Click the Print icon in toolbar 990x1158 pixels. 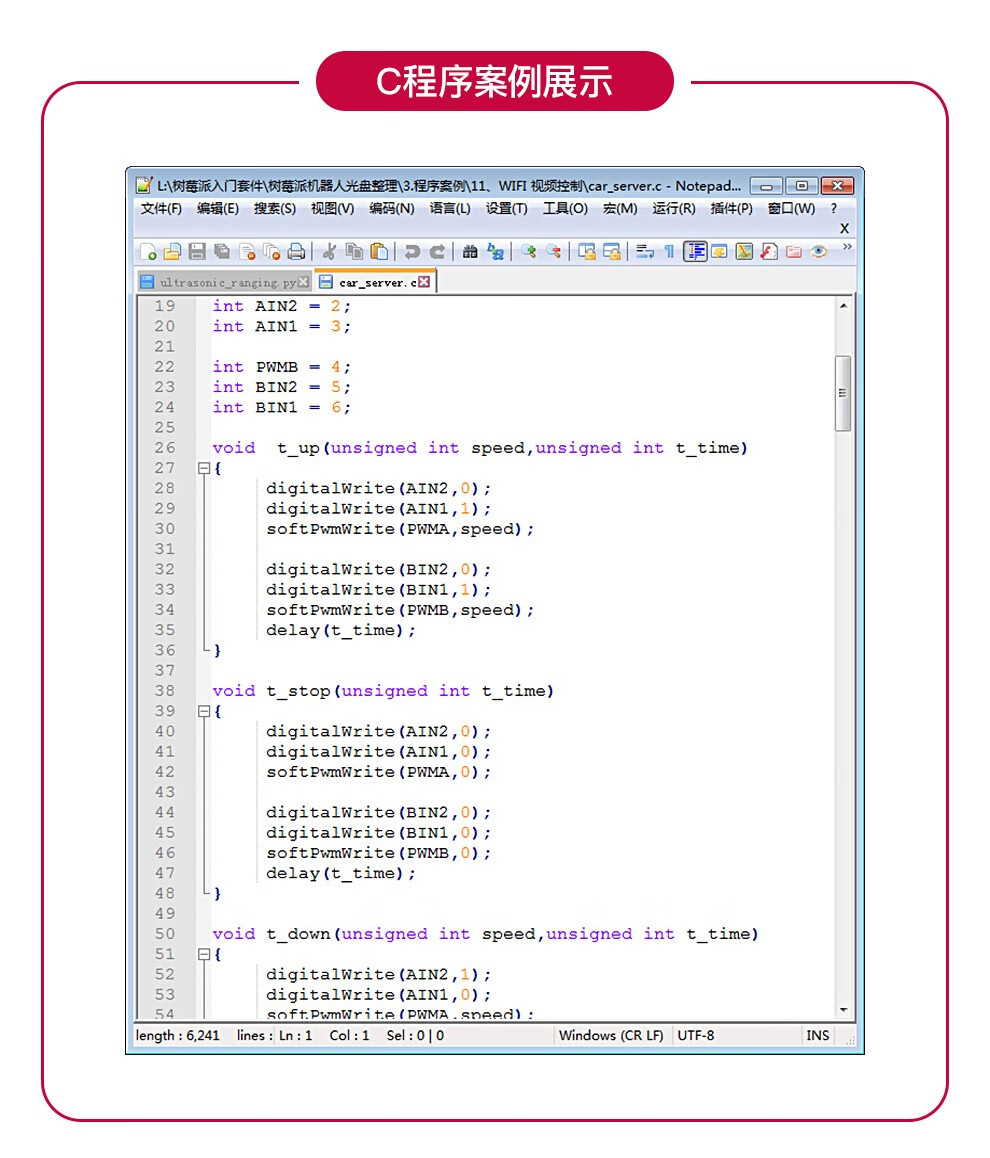tap(297, 252)
